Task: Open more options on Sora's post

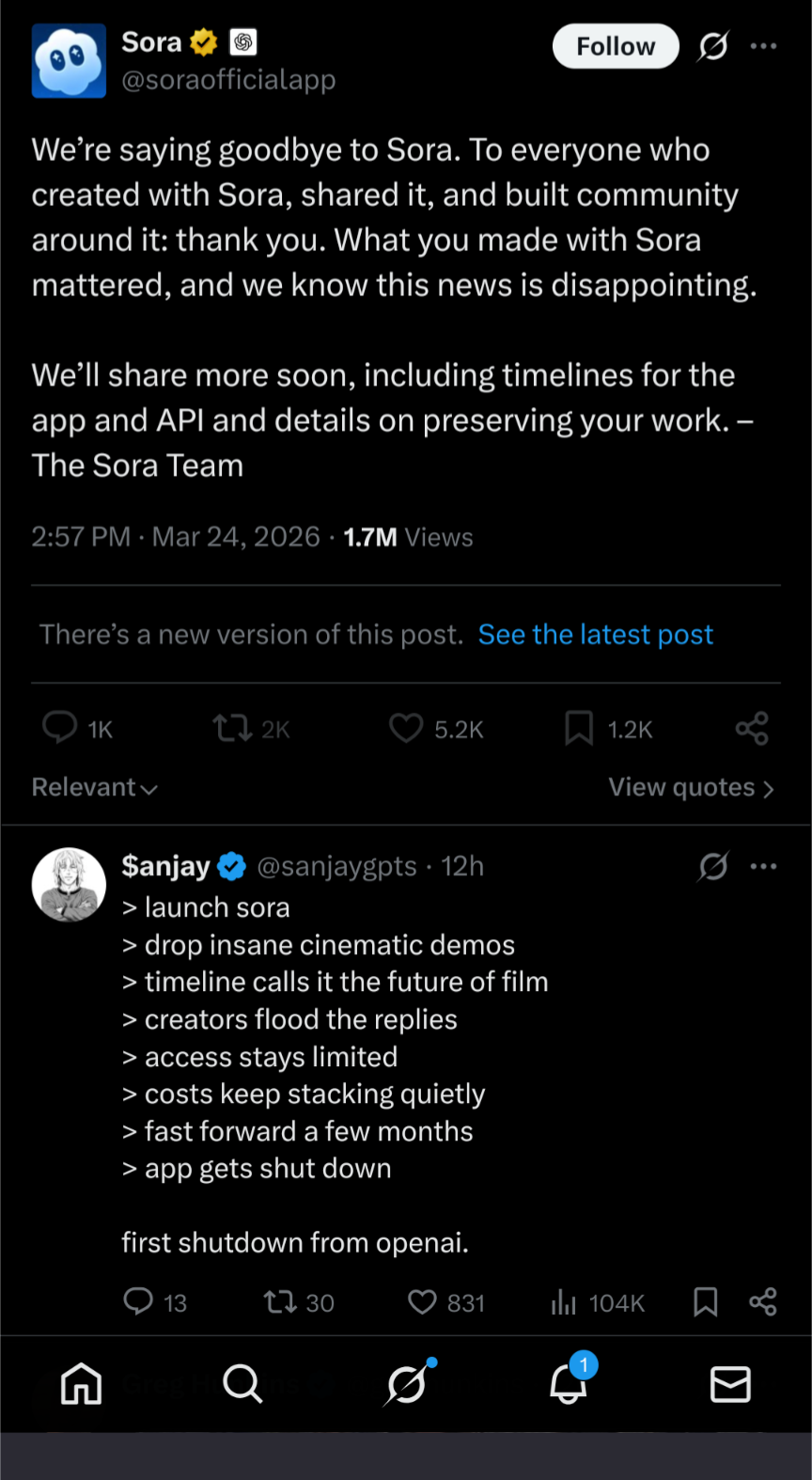Action: click(x=763, y=46)
